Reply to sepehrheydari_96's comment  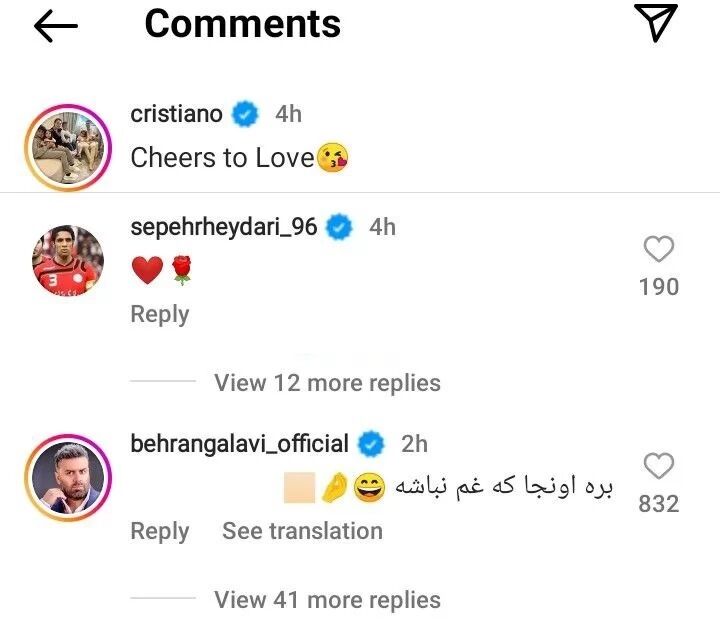point(159,314)
